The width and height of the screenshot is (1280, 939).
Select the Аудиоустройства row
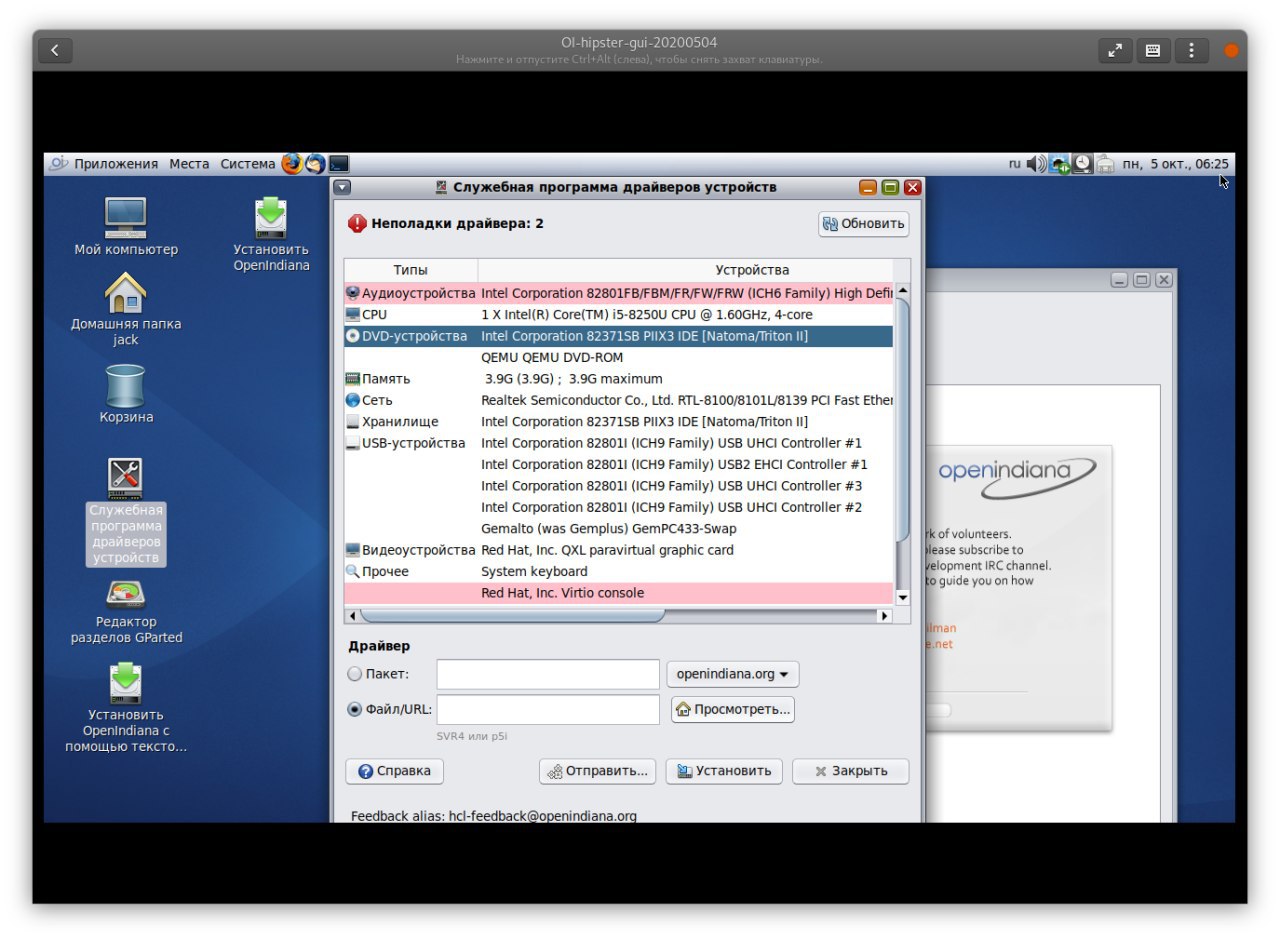[x=618, y=293]
